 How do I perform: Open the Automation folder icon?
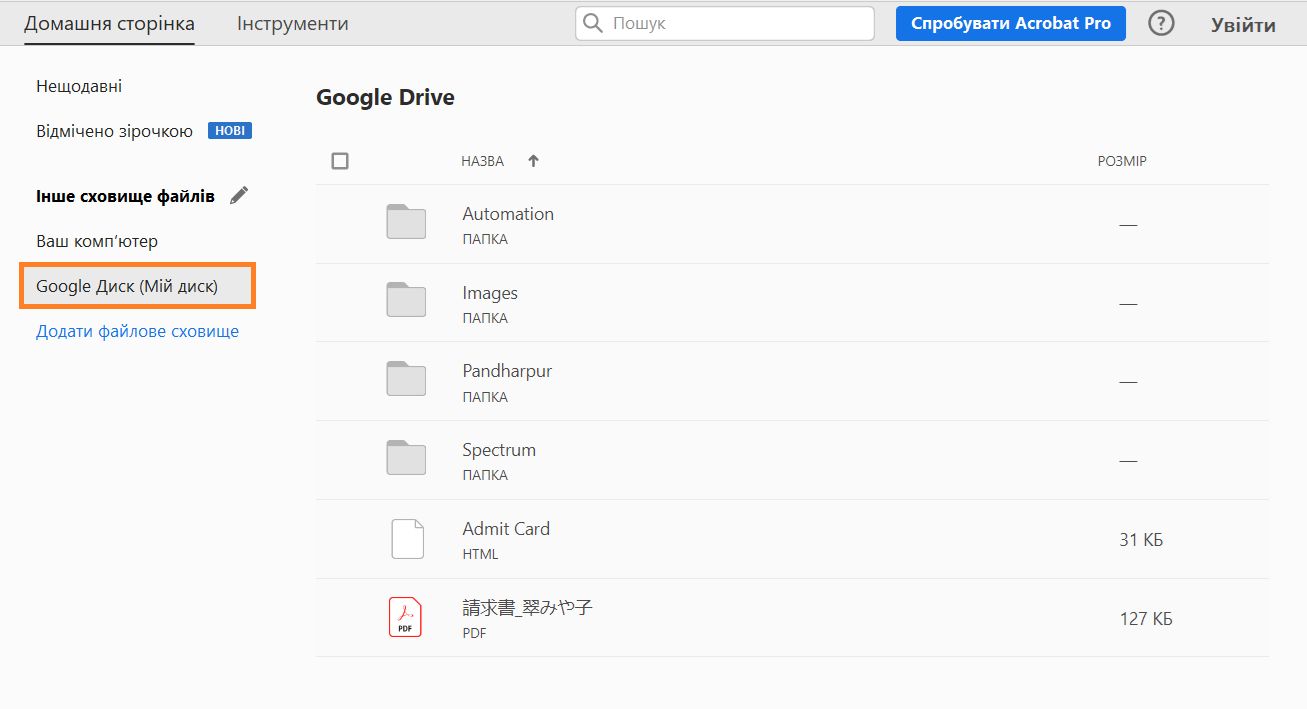click(405, 222)
